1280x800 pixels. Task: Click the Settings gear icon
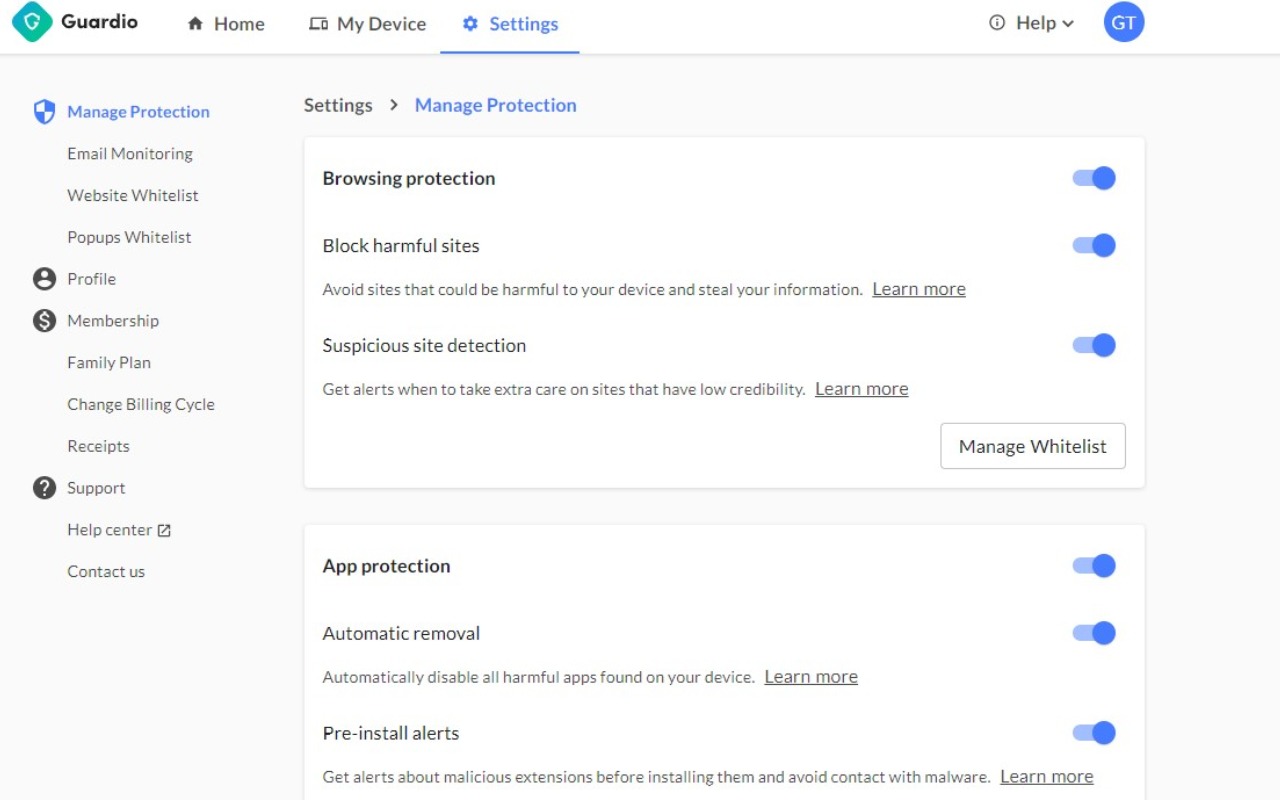(470, 24)
